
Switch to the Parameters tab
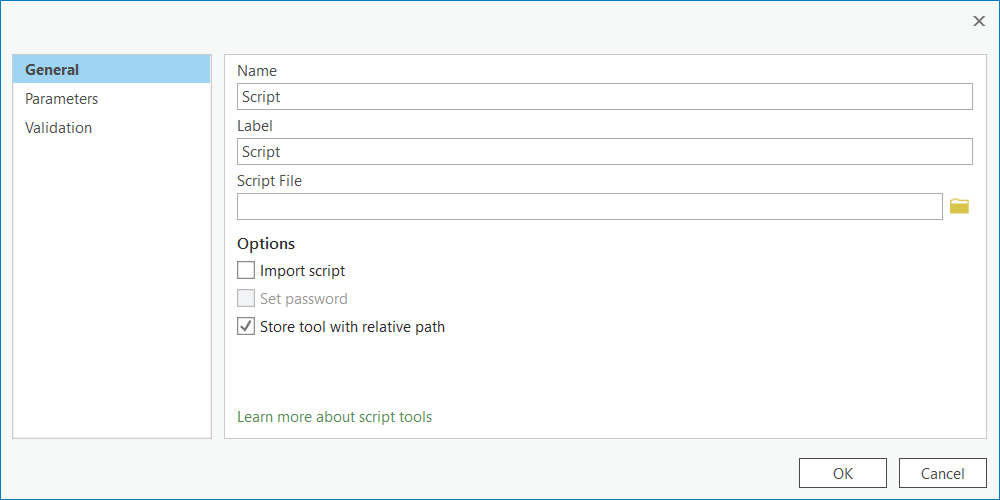[x=62, y=99]
